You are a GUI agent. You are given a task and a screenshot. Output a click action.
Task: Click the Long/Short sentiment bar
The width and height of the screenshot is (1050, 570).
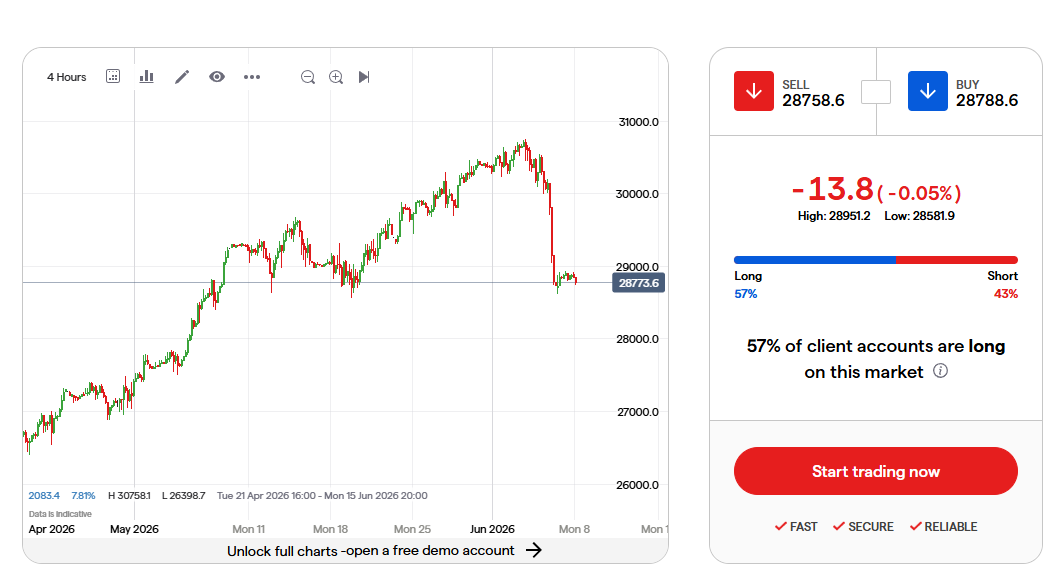[x=876, y=260]
